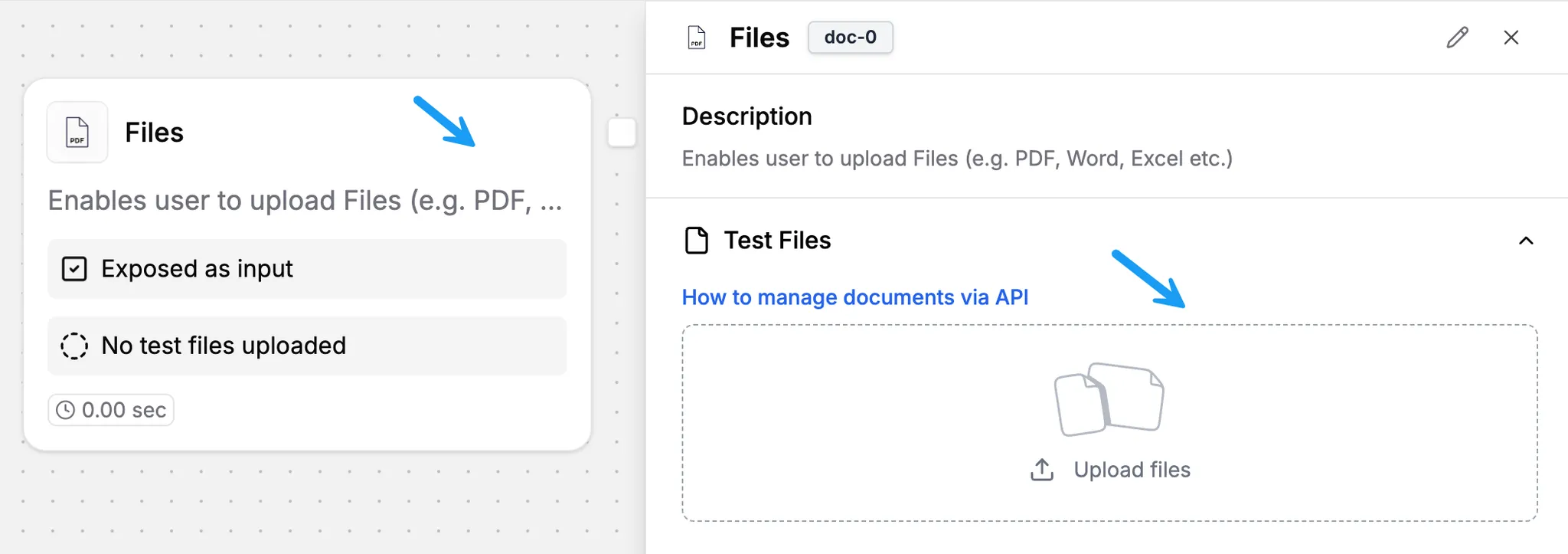Click the clock icon next to 0.00 sec
This screenshot has height=554, width=1568.
point(66,410)
